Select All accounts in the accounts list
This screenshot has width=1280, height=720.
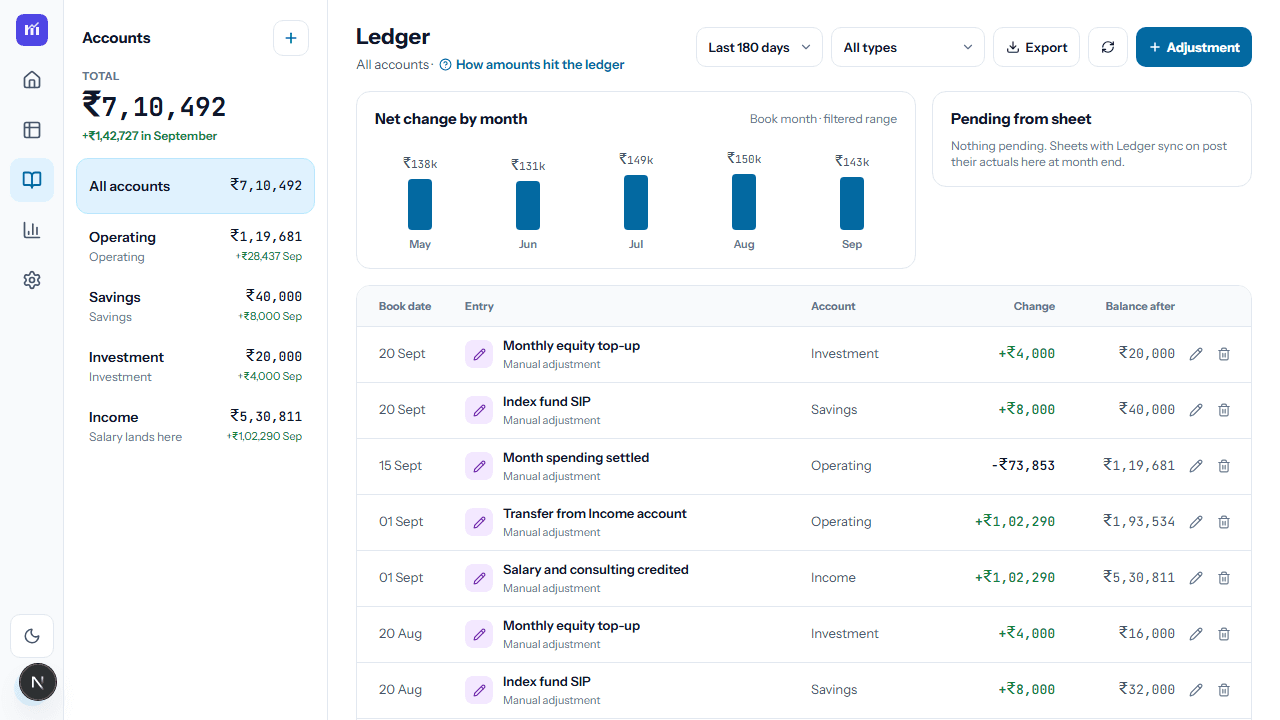(195, 186)
